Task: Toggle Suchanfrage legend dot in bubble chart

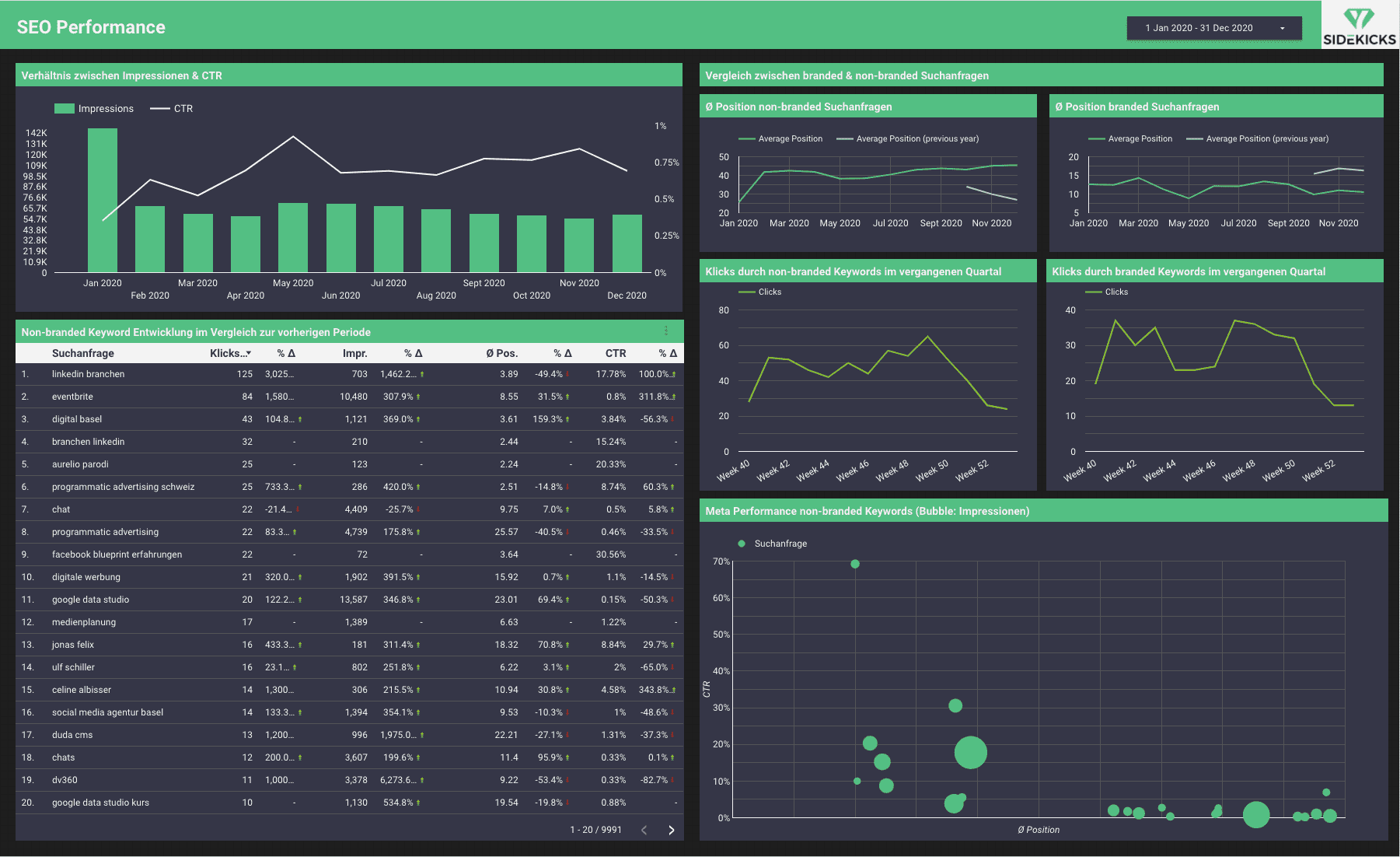Action: pos(742,544)
